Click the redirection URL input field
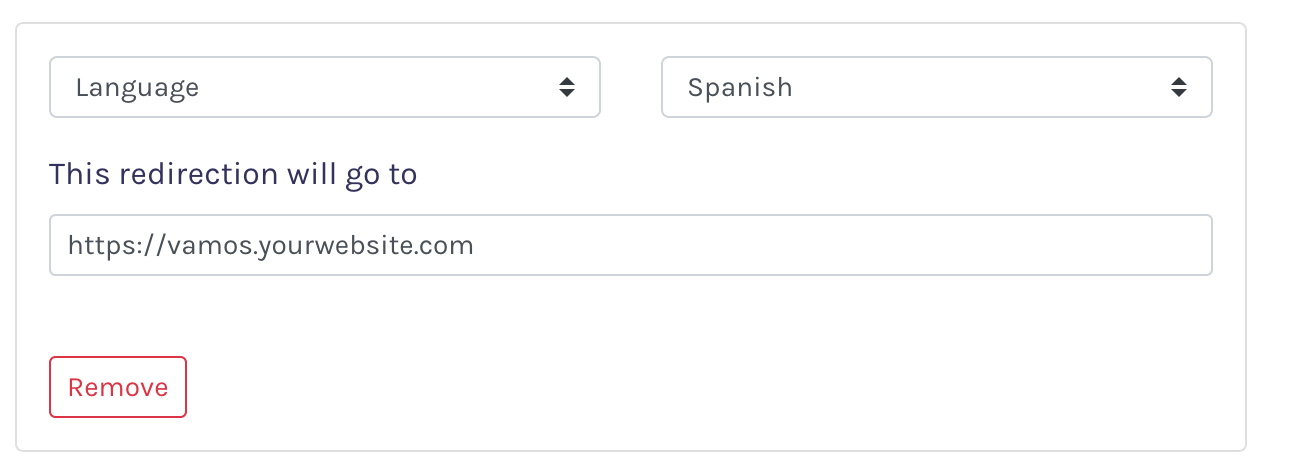 click(630, 245)
